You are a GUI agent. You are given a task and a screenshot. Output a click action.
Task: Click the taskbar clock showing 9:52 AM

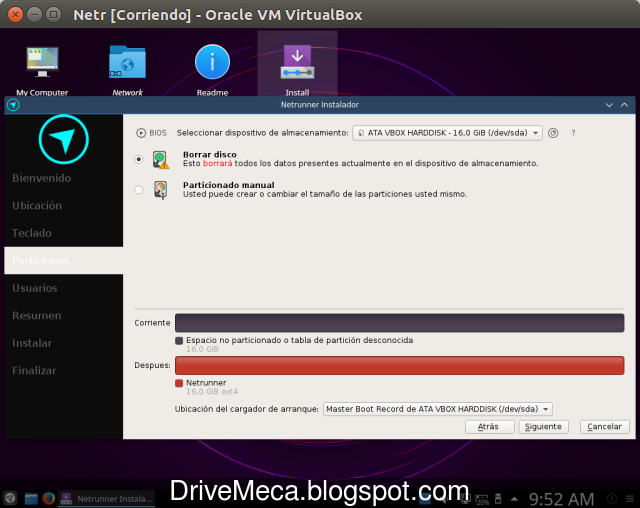coord(561,499)
